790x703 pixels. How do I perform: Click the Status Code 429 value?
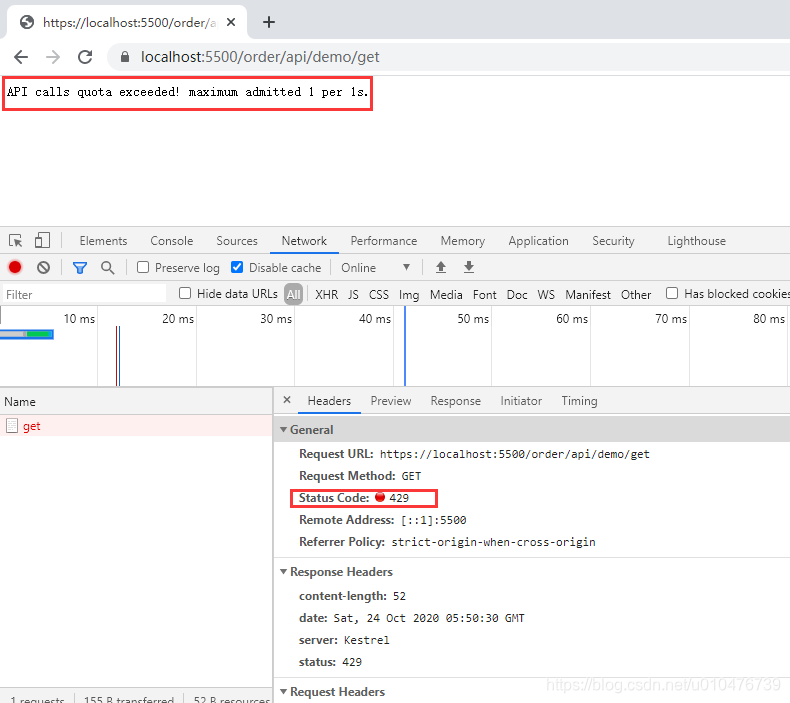pos(399,498)
